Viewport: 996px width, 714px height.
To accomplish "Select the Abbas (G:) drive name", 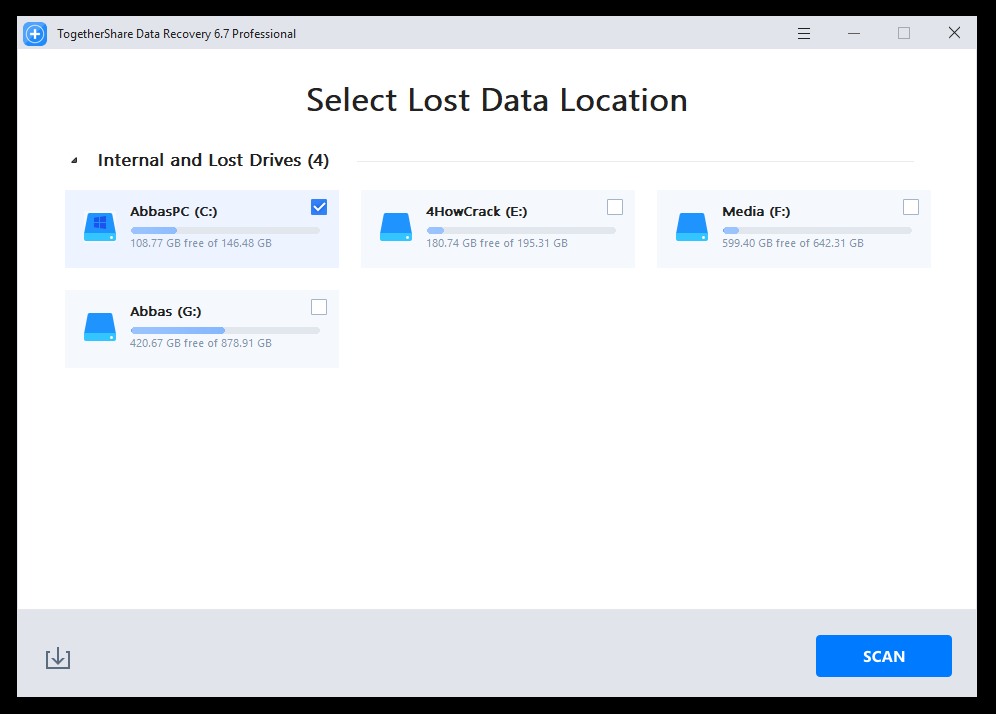I will pos(166,311).
